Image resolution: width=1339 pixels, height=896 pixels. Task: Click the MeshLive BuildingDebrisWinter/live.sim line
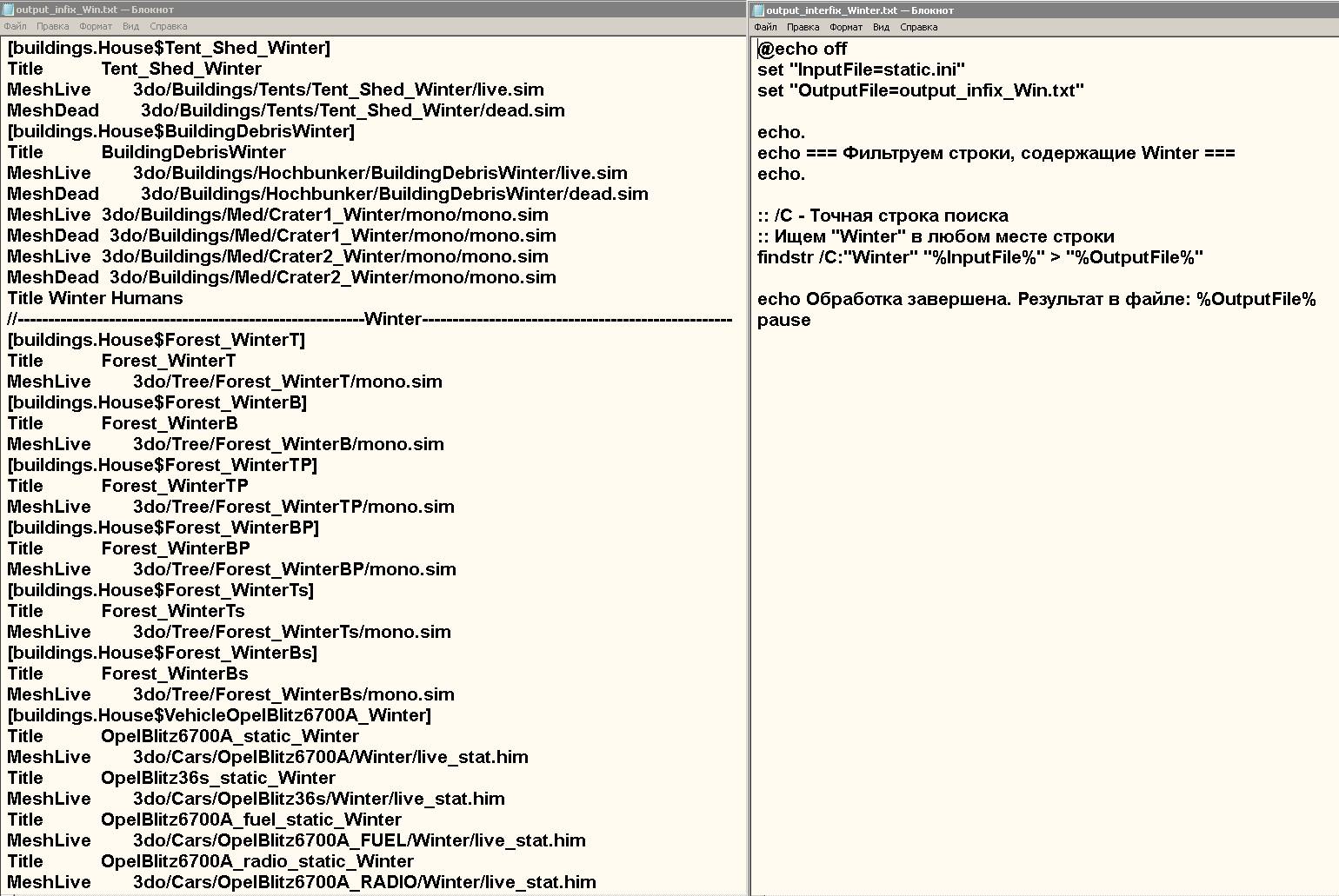coord(317,173)
